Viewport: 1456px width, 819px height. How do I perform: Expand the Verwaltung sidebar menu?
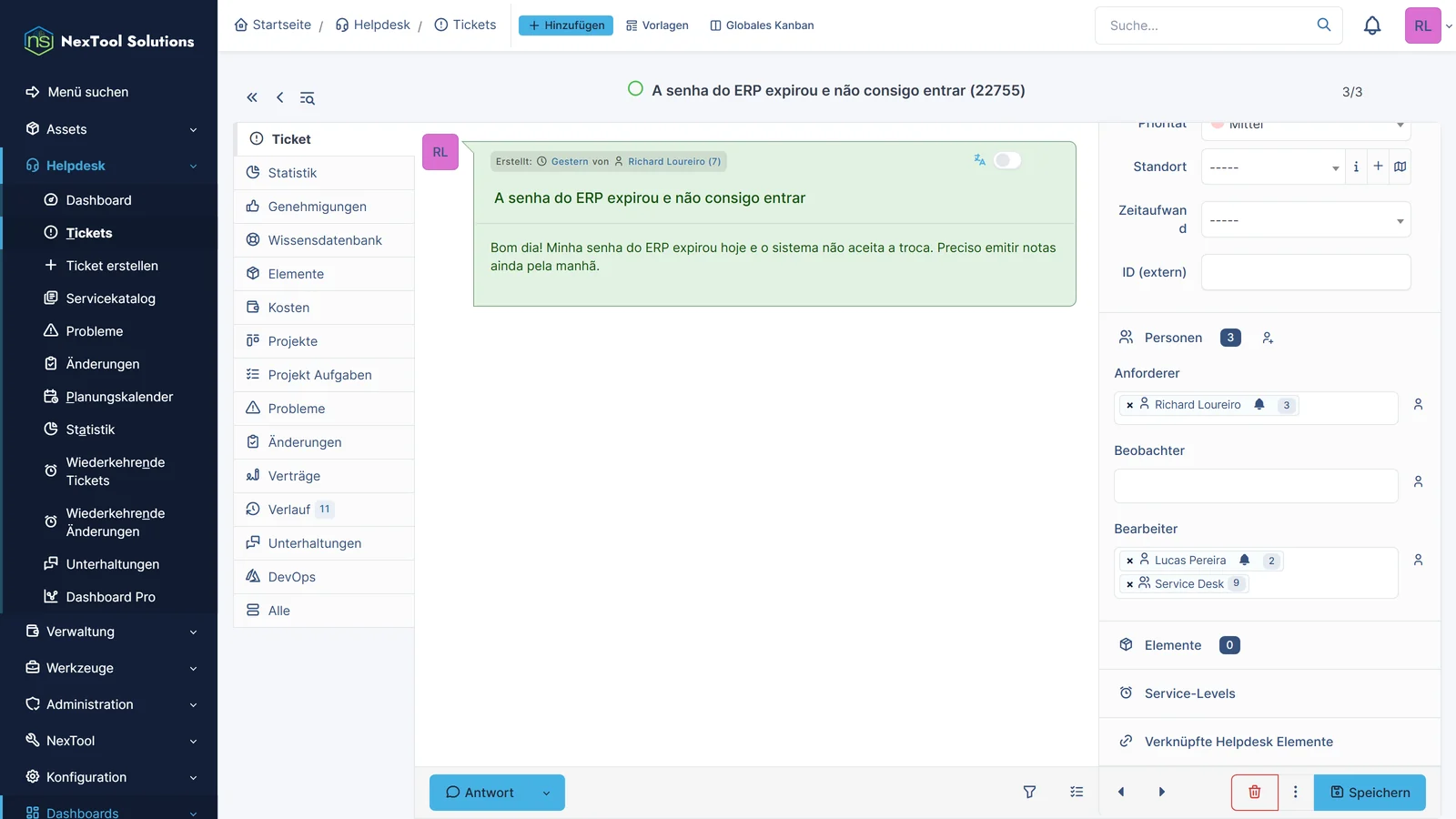(109, 632)
